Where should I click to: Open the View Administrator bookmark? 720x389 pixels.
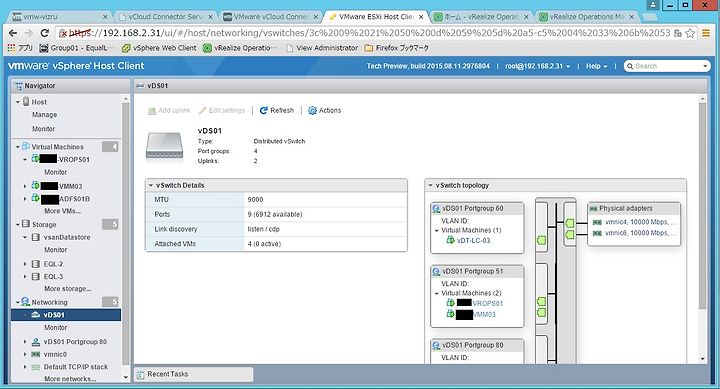[x=322, y=48]
